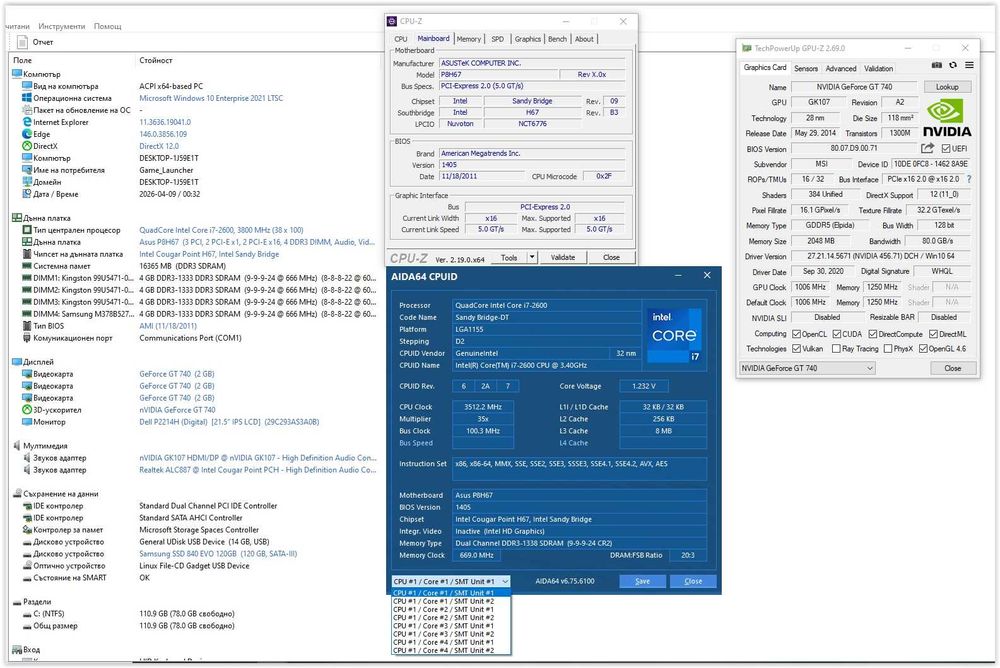
Task: Toggle the DirectCompute checkbox
Action: click(x=872, y=334)
